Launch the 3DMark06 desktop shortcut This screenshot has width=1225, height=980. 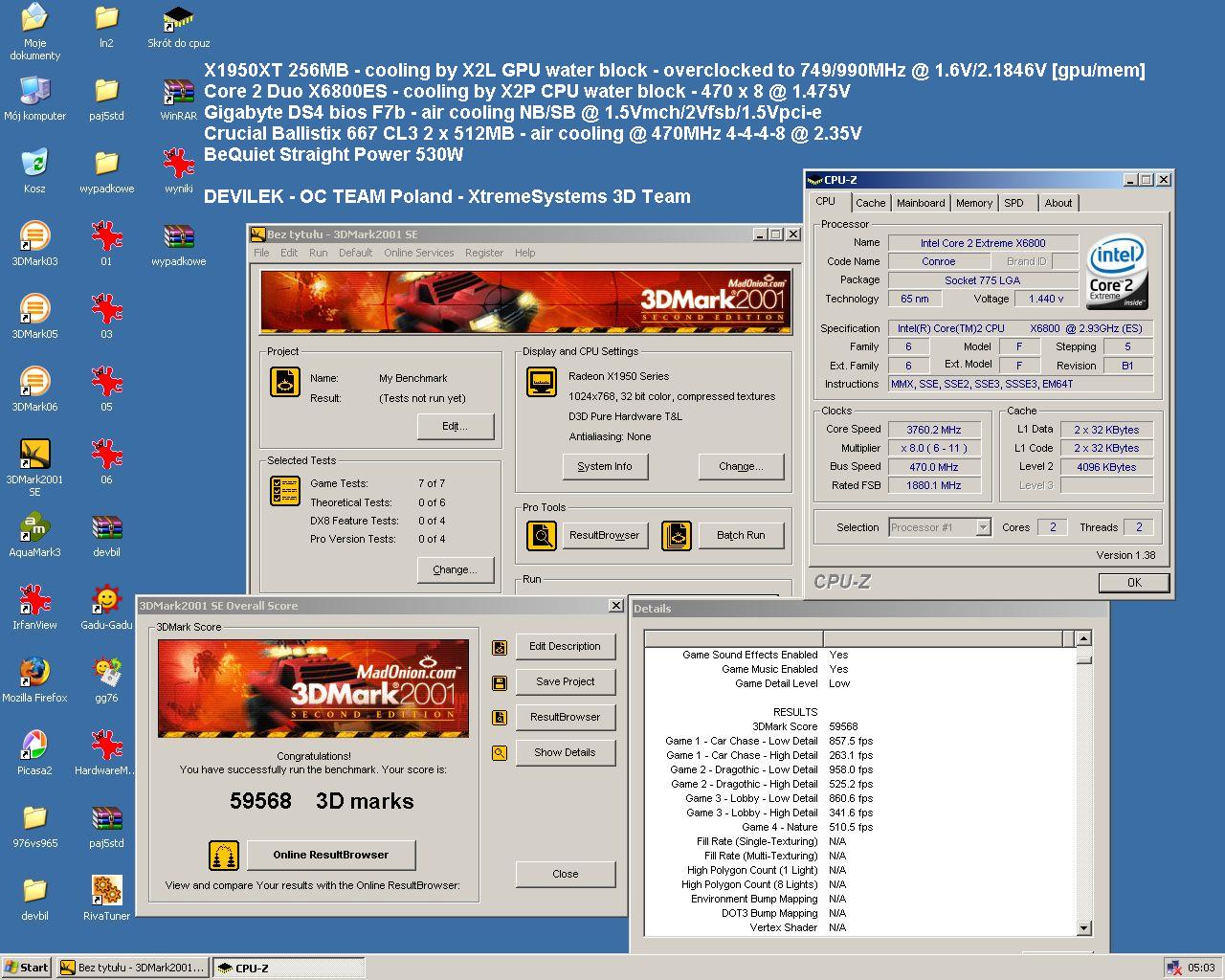(x=34, y=390)
